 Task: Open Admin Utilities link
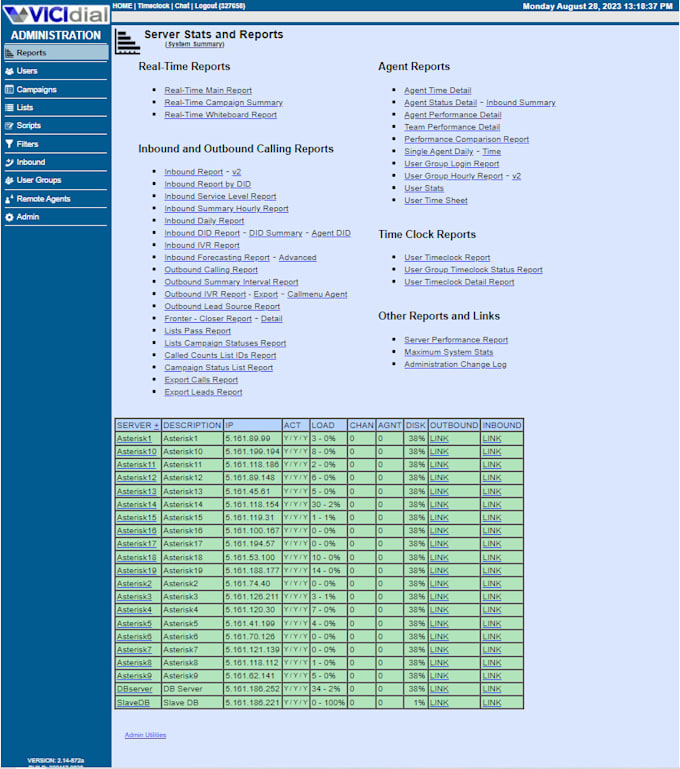click(145, 735)
